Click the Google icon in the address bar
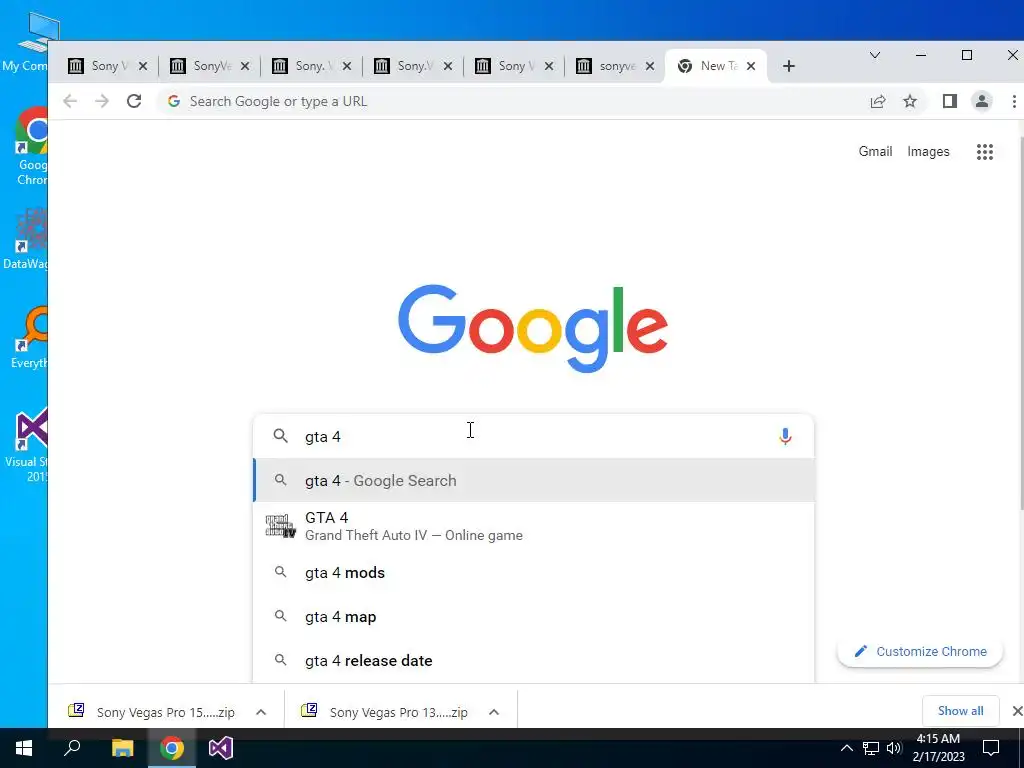The height and width of the screenshot is (768, 1024). pos(174,101)
